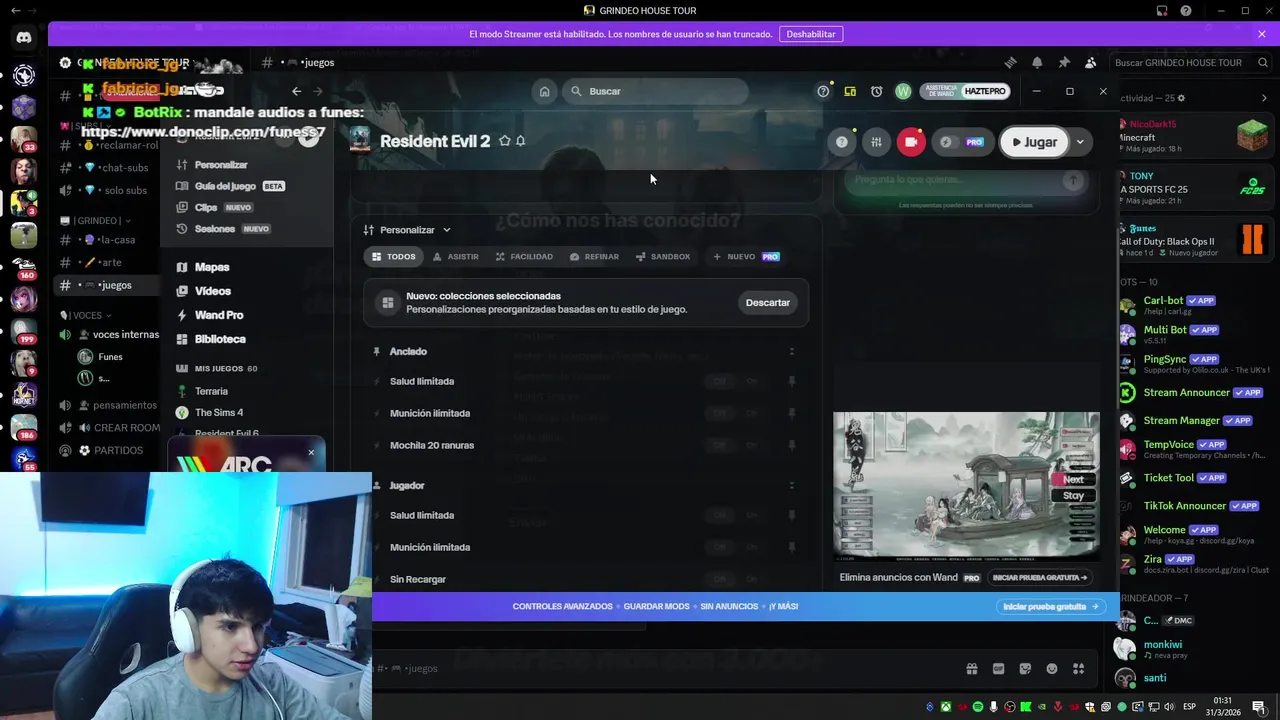
Task: Toggle Munición ilimitada under Jugador
Action: pyautogui.click(x=735, y=547)
